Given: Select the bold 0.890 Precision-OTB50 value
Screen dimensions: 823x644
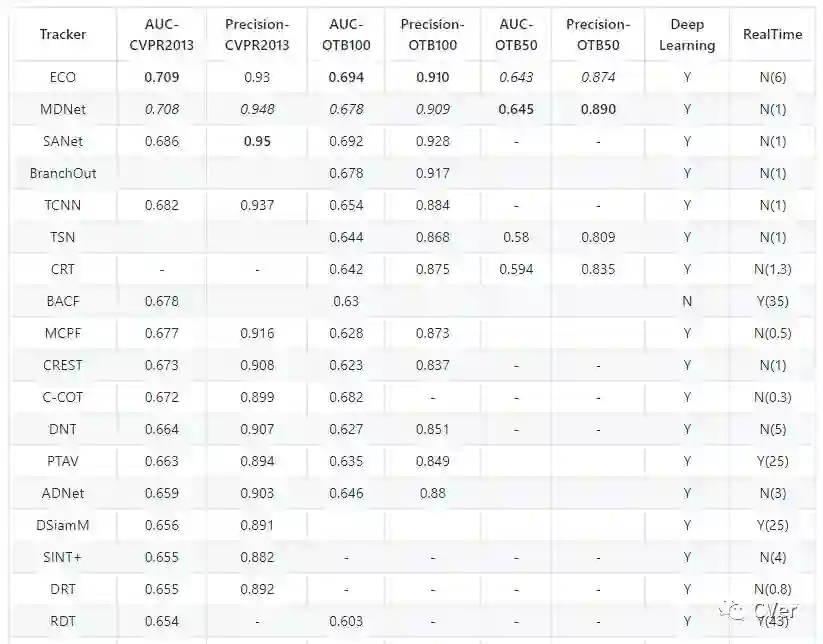Looking at the screenshot, I should click(598, 109).
